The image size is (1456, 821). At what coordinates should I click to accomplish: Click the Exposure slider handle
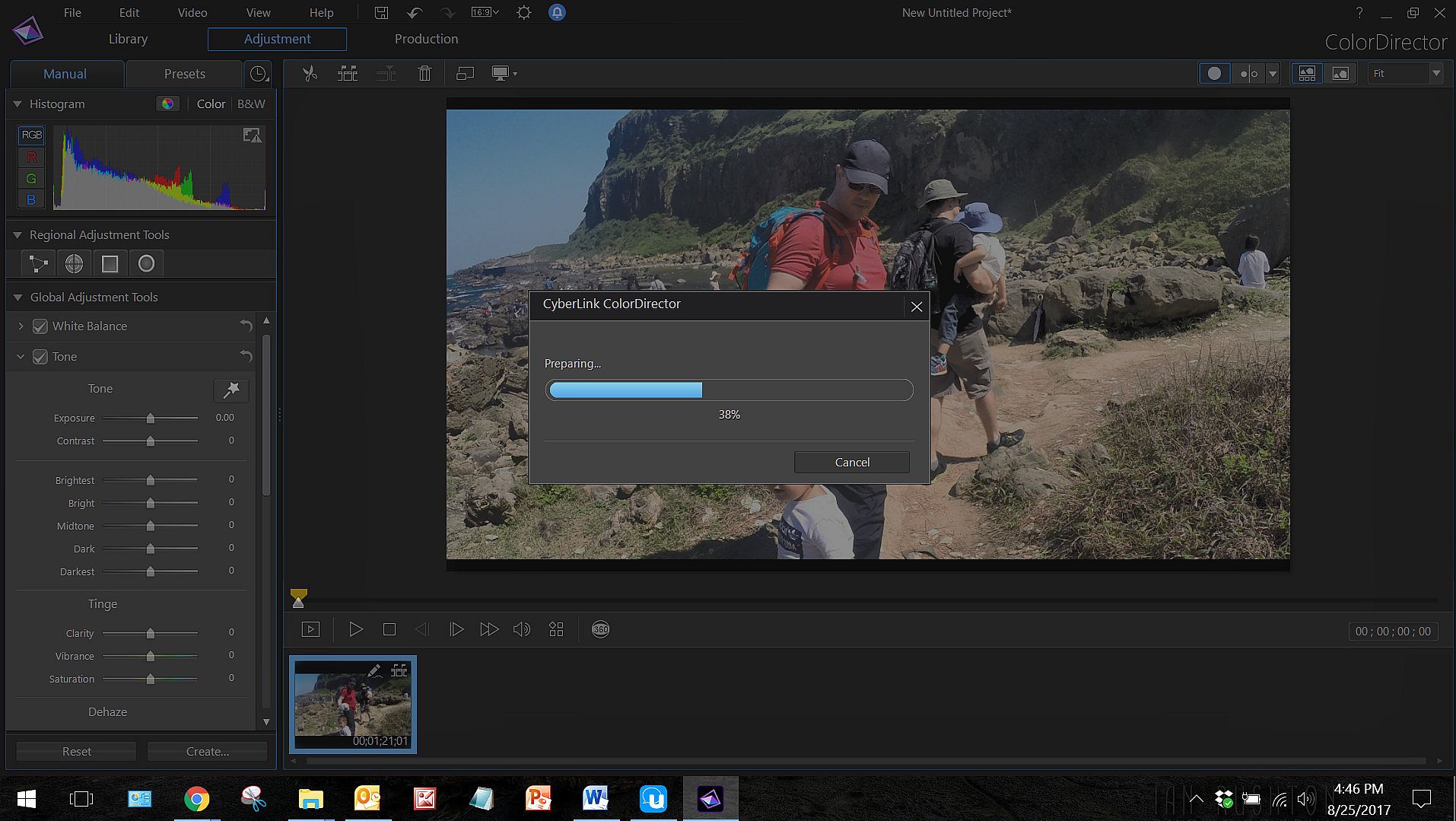pyautogui.click(x=151, y=418)
